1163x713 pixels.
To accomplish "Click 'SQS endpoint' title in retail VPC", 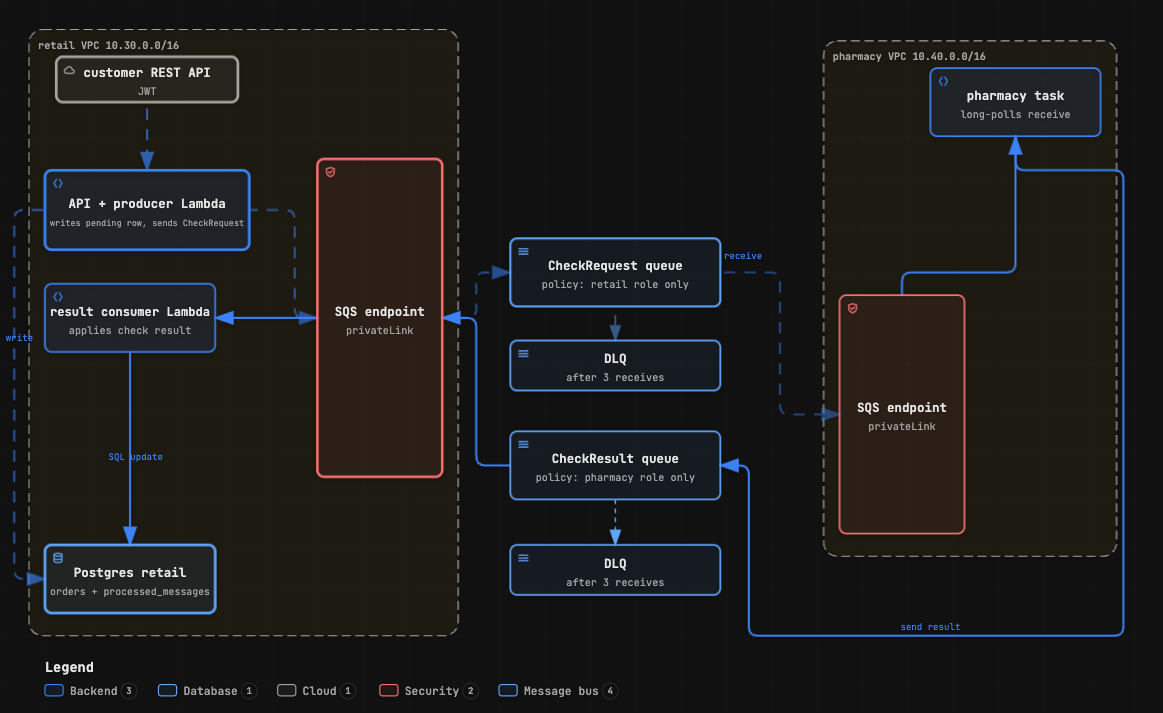I will 379,312.
